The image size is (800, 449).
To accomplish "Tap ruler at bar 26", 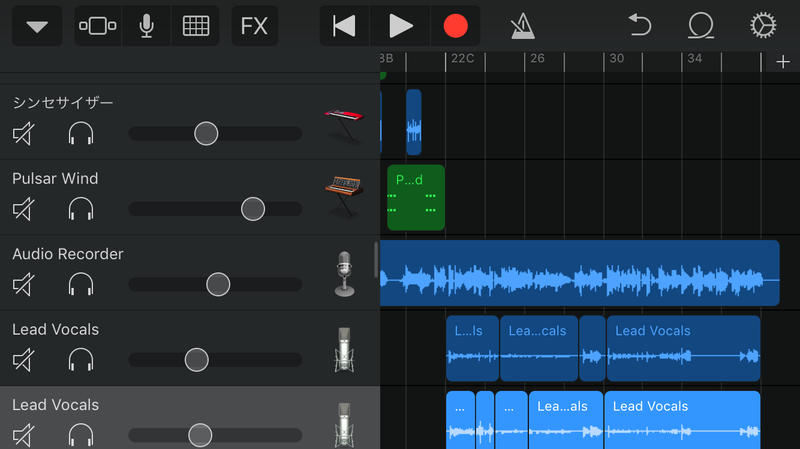I will tap(537, 58).
